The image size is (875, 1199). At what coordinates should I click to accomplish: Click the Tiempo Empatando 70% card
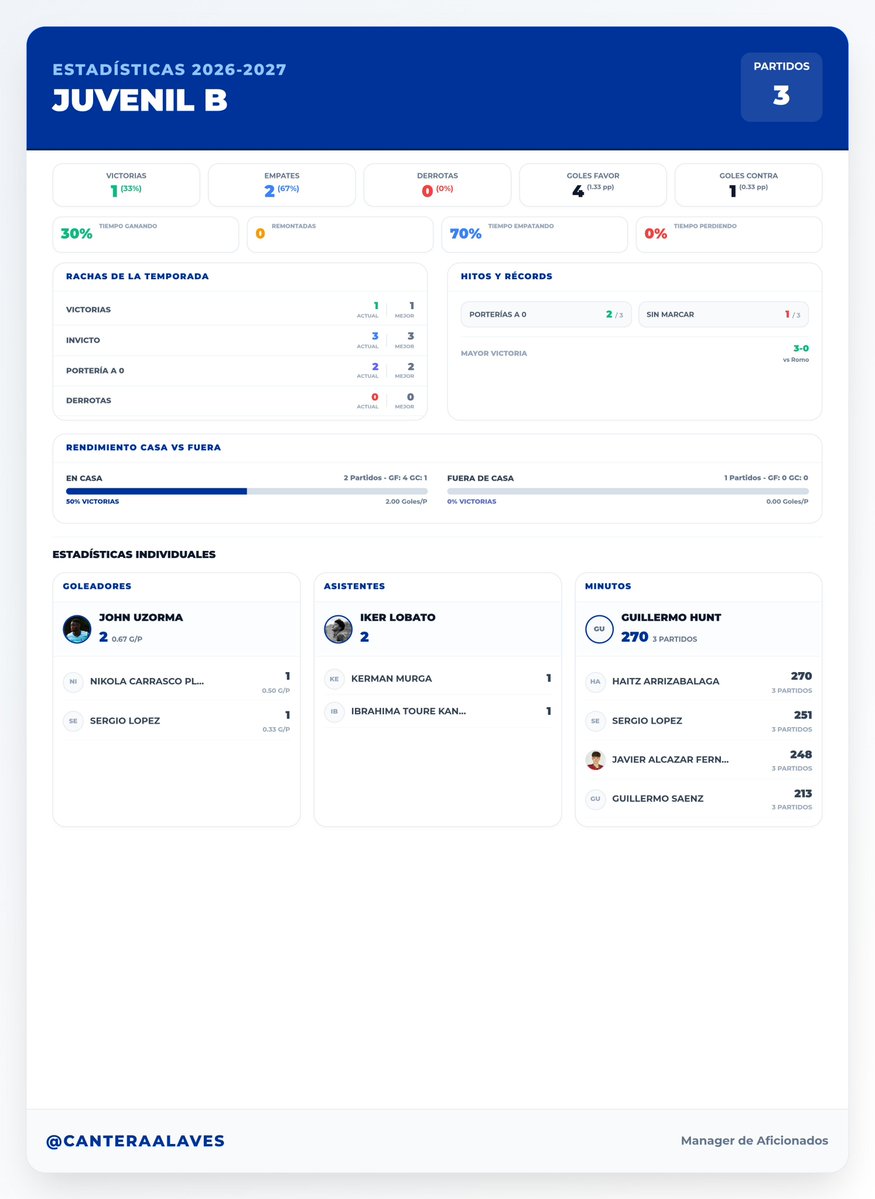click(535, 234)
